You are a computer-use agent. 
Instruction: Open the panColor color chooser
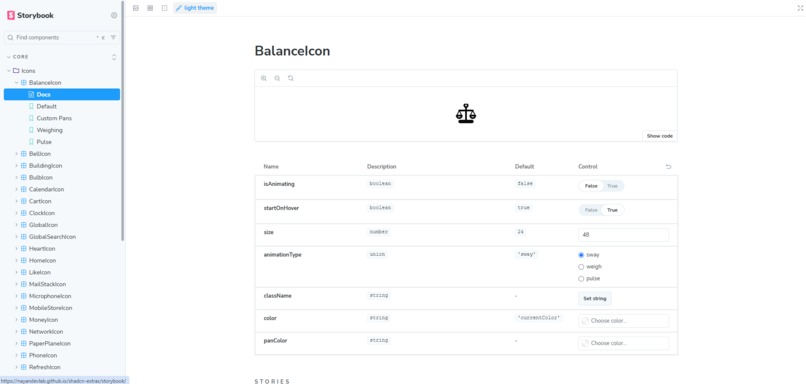pos(624,343)
